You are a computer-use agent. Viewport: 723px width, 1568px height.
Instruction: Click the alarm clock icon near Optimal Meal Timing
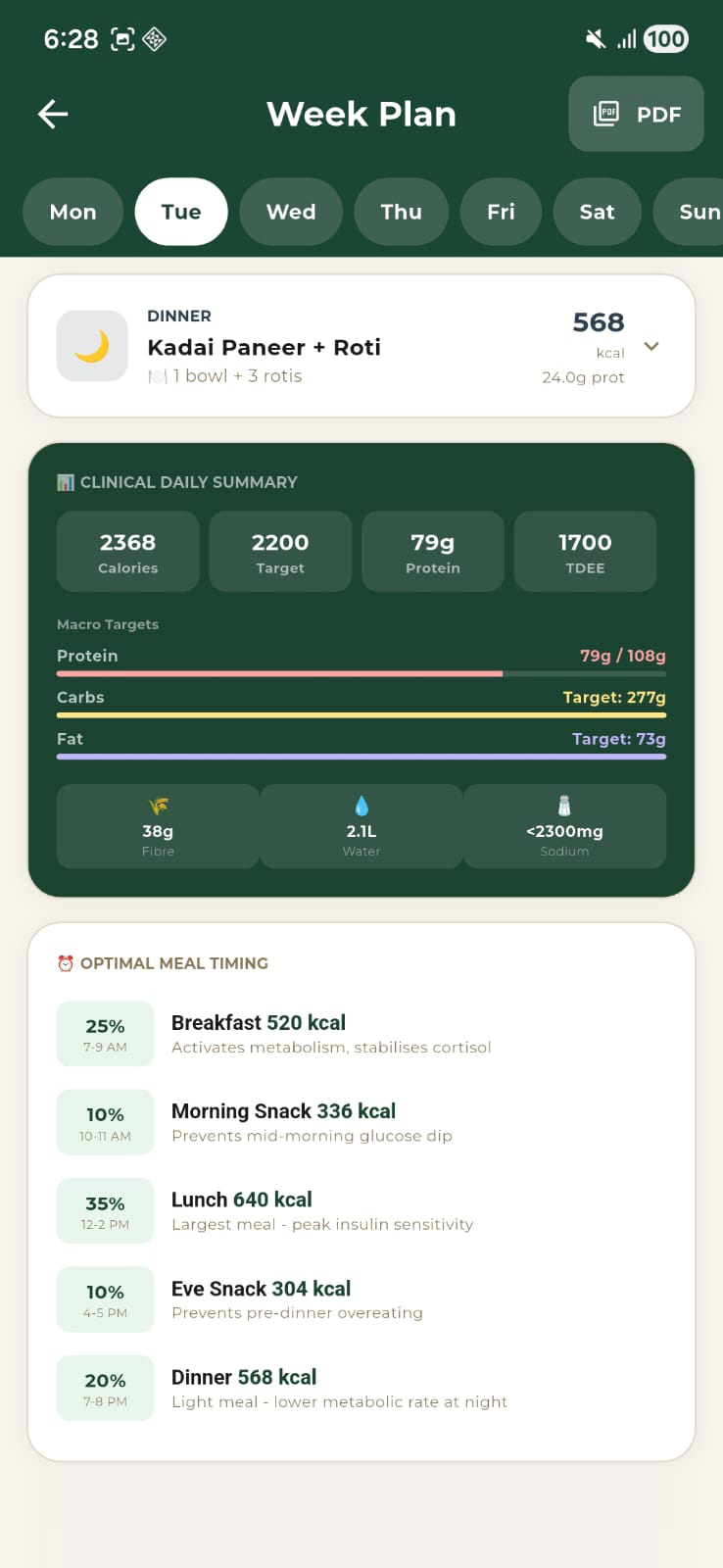click(66, 962)
